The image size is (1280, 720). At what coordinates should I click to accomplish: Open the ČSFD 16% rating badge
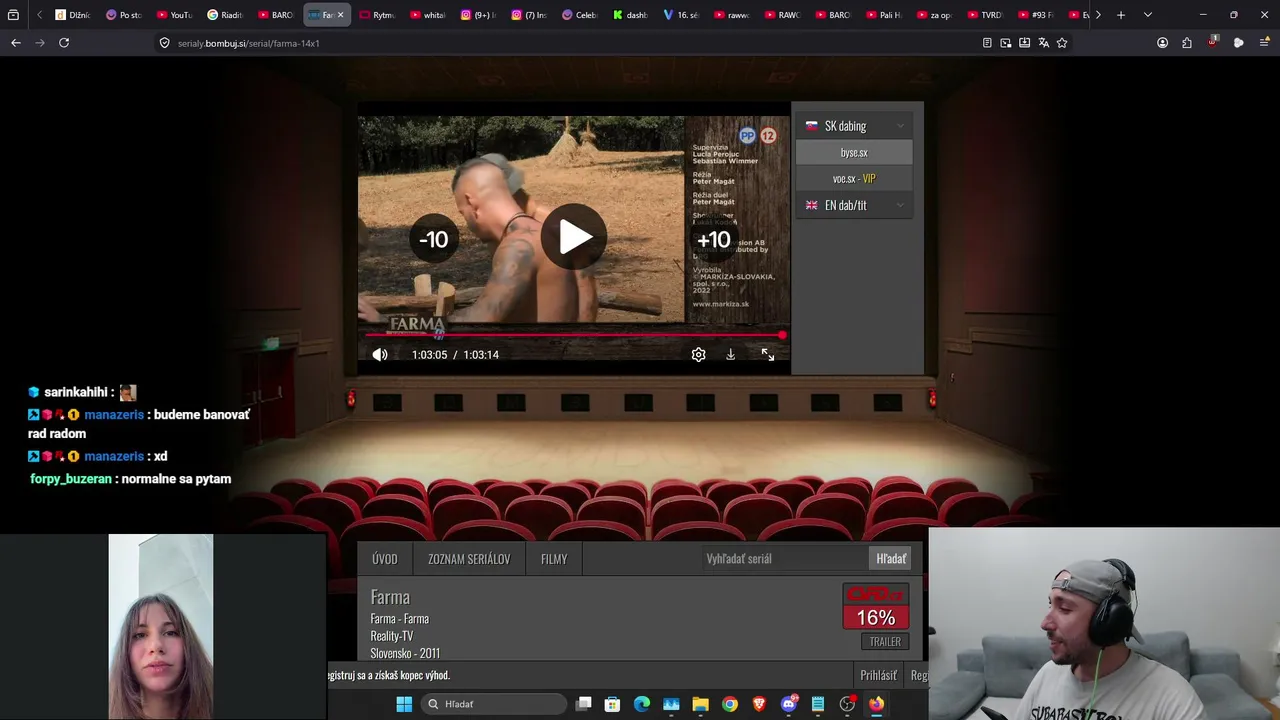[876, 608]
